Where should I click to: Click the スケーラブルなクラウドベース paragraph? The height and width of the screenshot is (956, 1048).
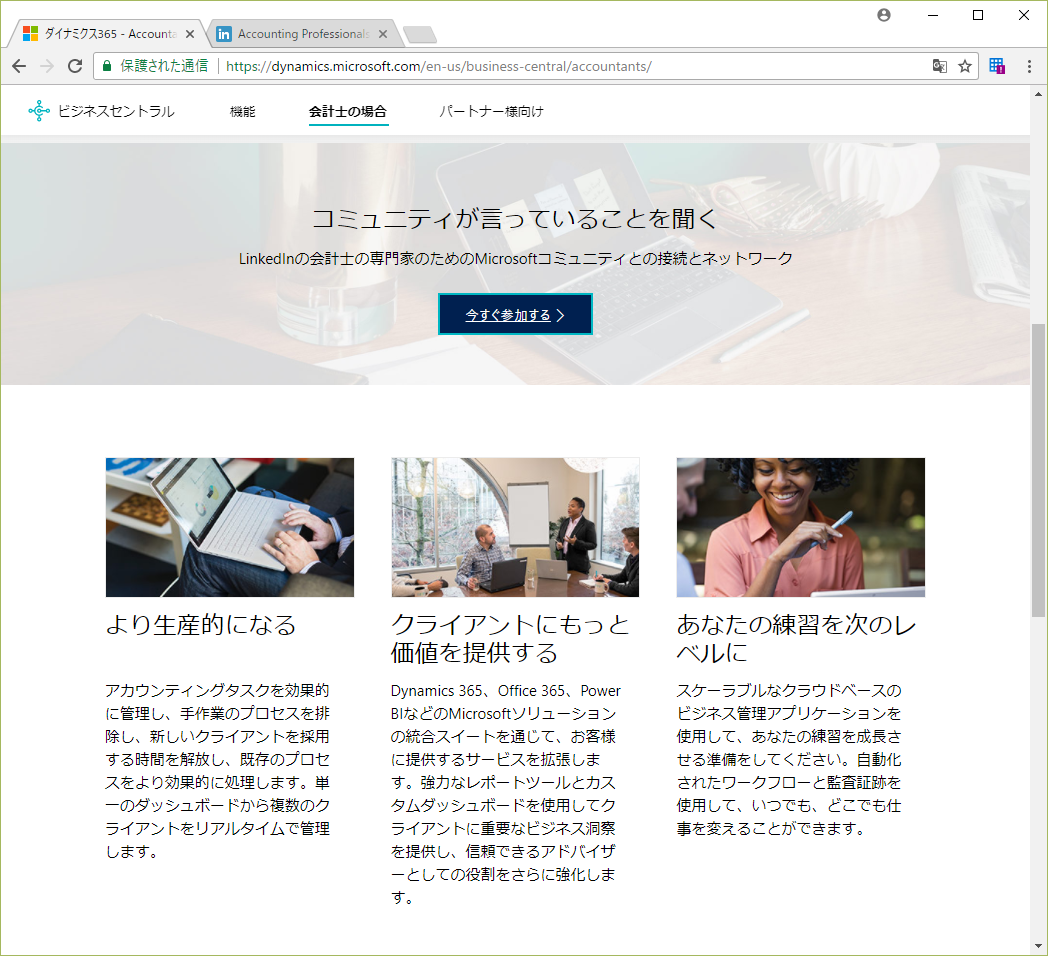(x=789, y=759)
